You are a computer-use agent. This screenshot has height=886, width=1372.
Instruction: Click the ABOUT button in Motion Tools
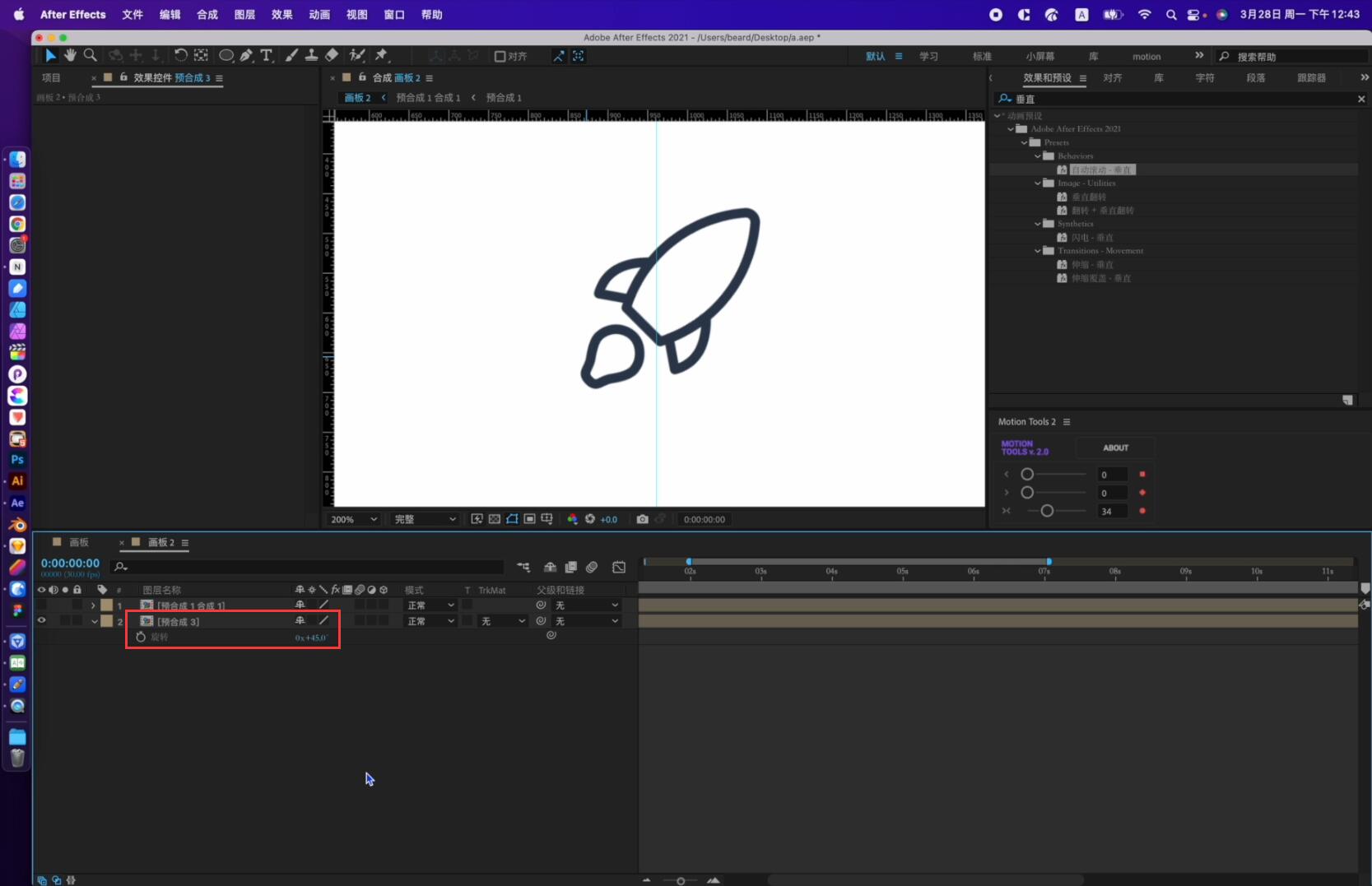(x=1115, y=448)
